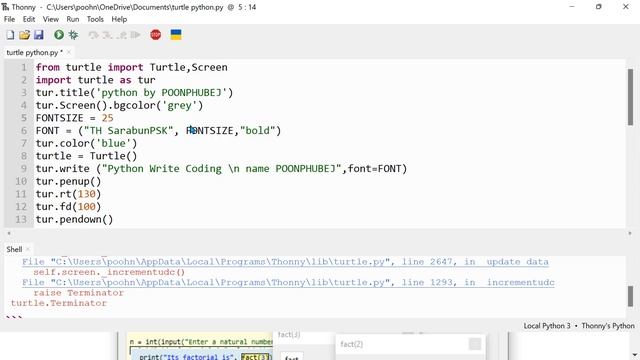Stop the program with red STOP icon
This screenshot has height=360, width=640.
click(156, 35)
